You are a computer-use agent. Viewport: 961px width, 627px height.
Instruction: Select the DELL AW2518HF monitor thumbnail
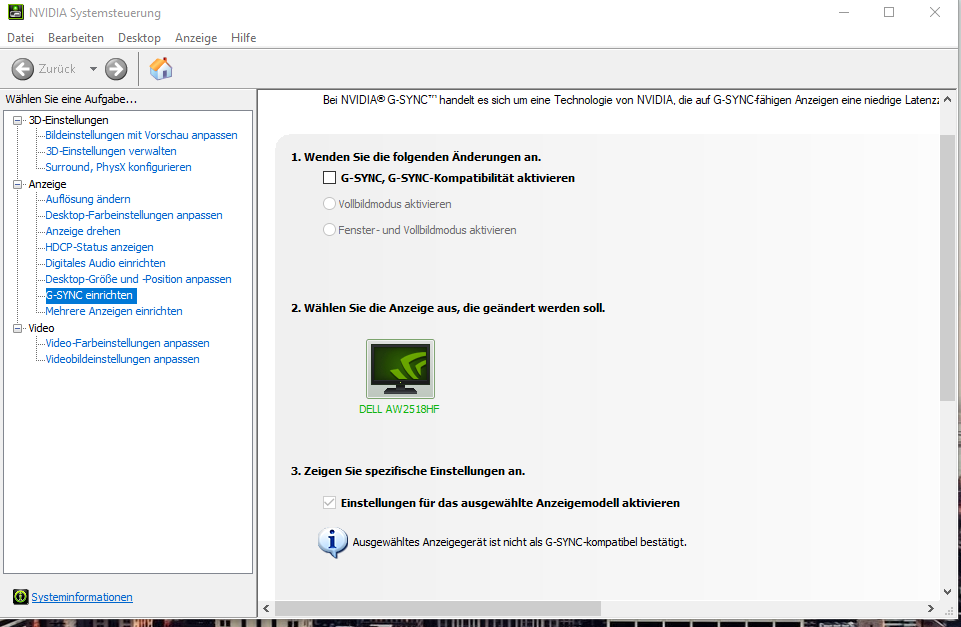(400, 369)
